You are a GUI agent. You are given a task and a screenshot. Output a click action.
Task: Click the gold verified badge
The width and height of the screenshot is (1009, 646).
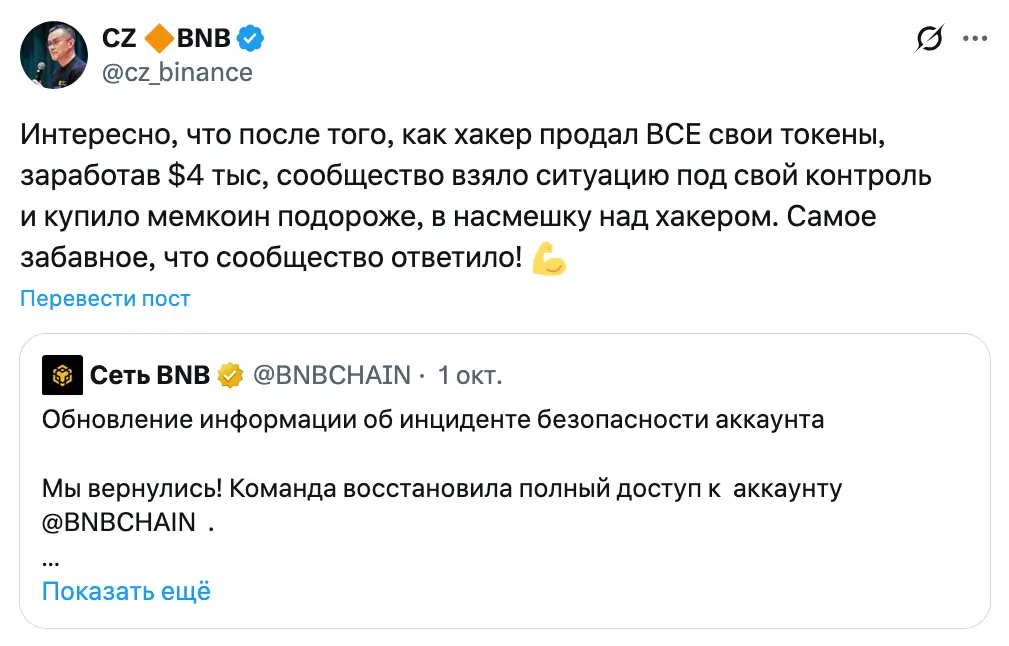pyautogui.click(x=231, y=375)
